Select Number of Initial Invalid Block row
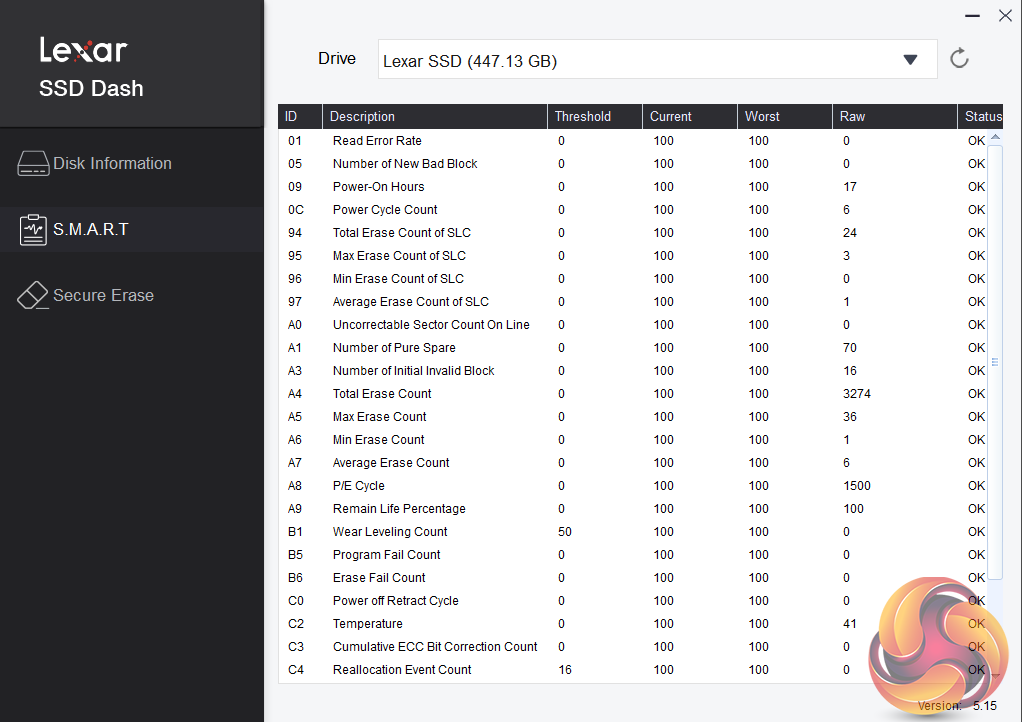The width and height of the screenshot is (1022, 722). (x=633, y=371)
